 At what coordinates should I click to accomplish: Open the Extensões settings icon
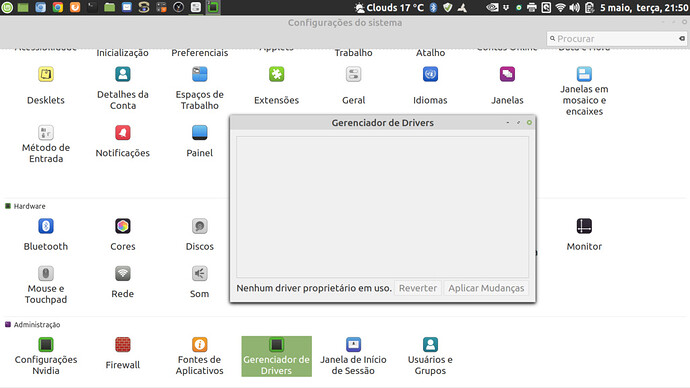(276, 74)
